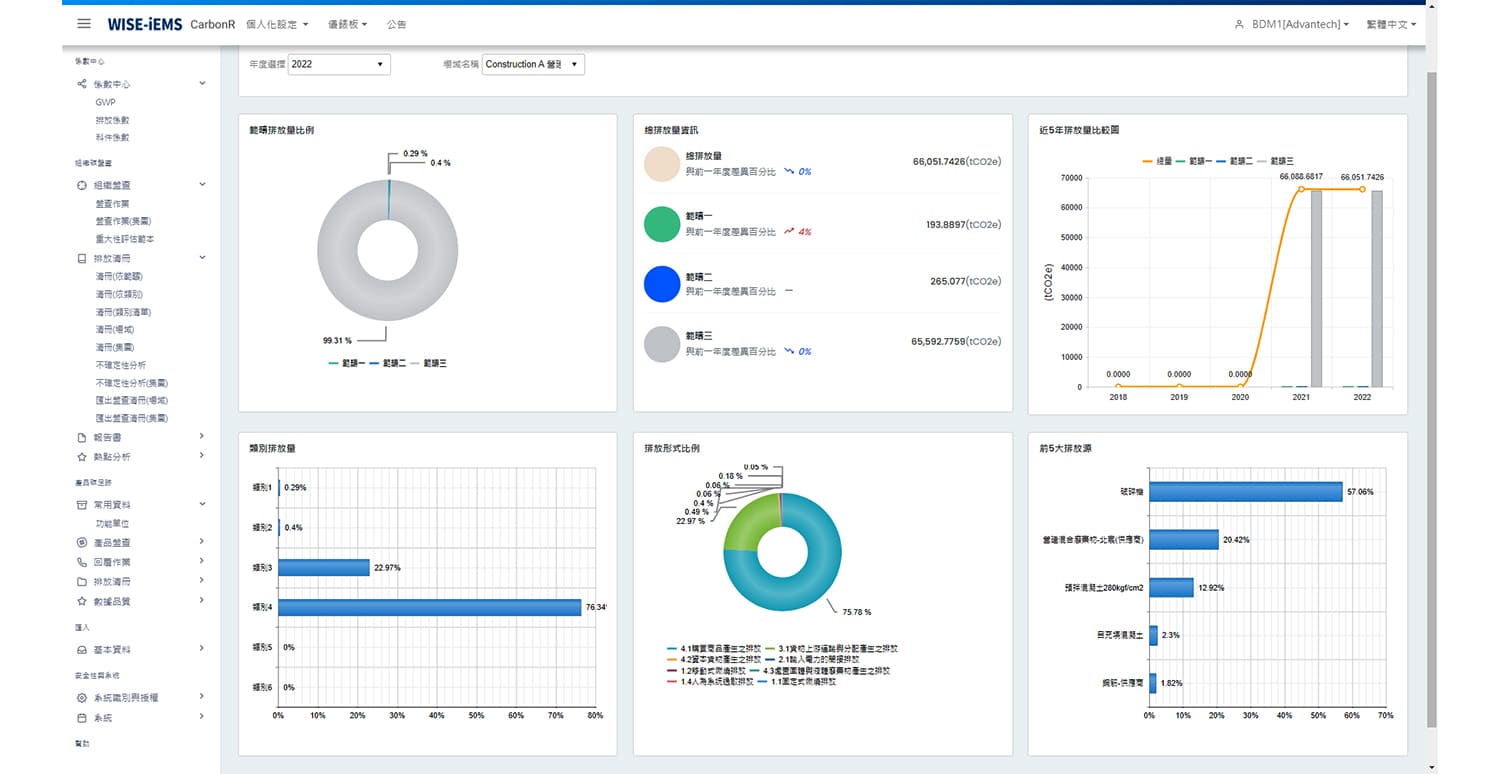The image size is (1500, 774).
Task: Click the green 範疇一 color circle
Action: click(662, 225)
